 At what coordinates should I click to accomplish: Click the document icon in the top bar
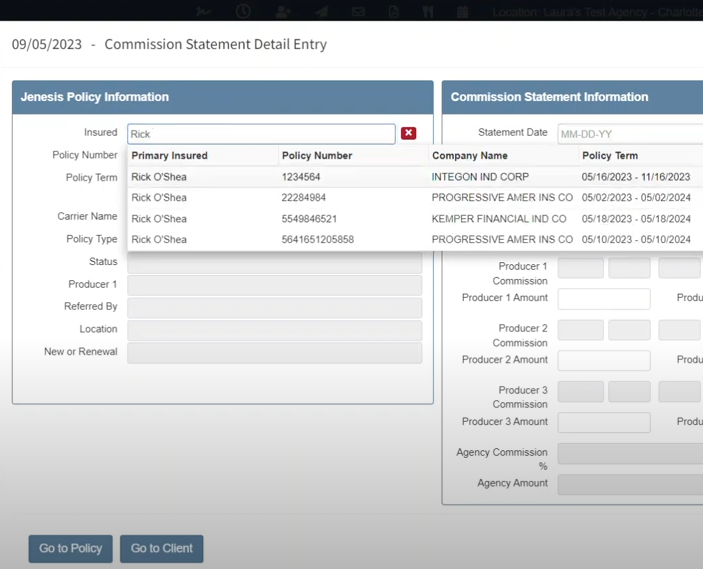tap(394, 12)
